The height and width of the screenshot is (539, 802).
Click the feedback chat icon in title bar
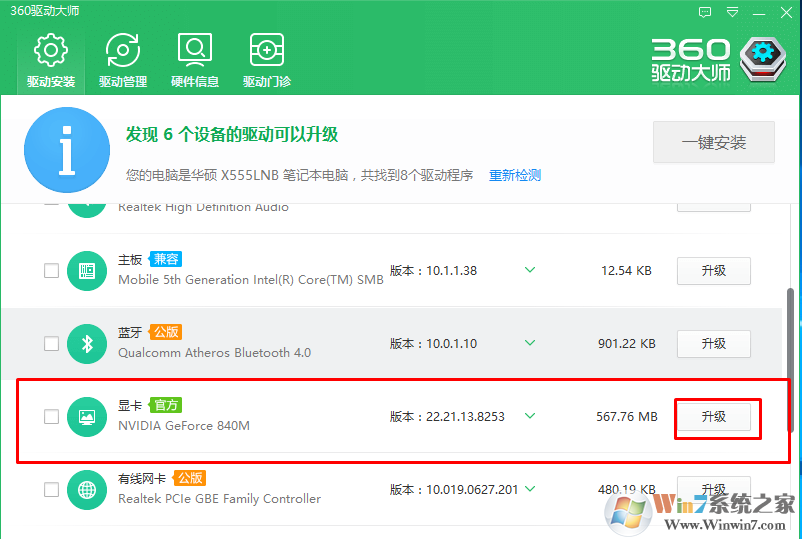[705, 12]
